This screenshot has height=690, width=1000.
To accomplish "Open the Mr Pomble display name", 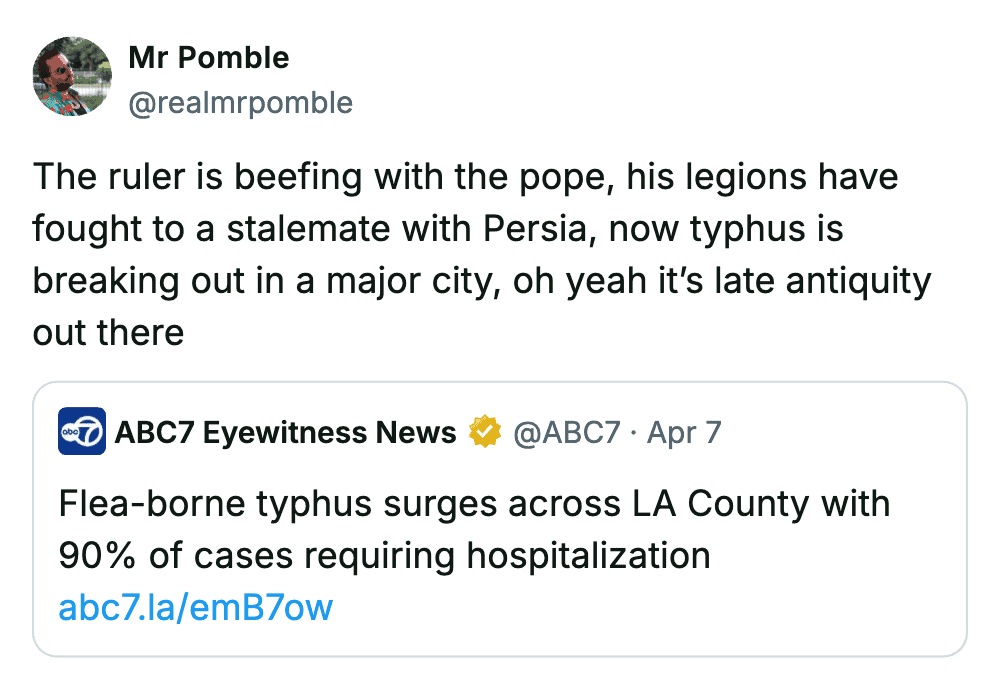I will coord(209,58).
